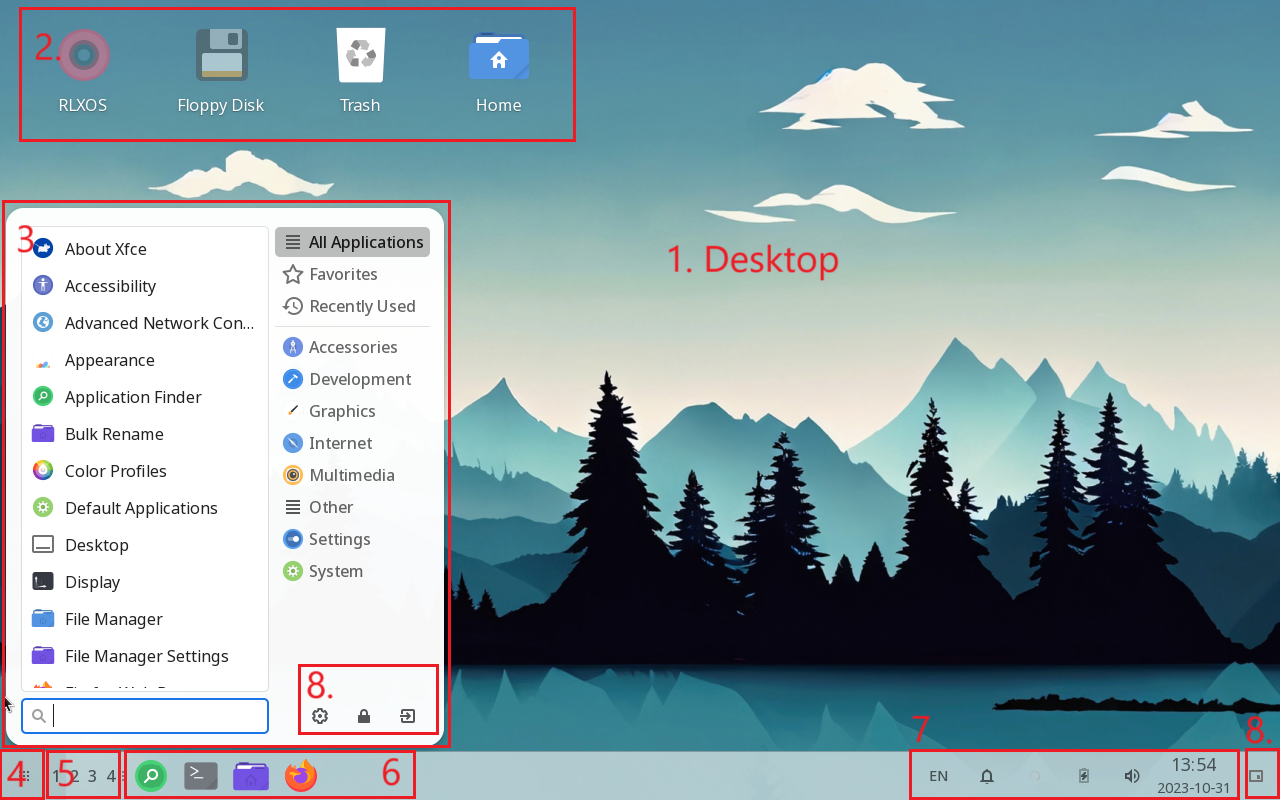Switch to workspace 3 in the pager
Screen dimensions: 1280x800
92,776
